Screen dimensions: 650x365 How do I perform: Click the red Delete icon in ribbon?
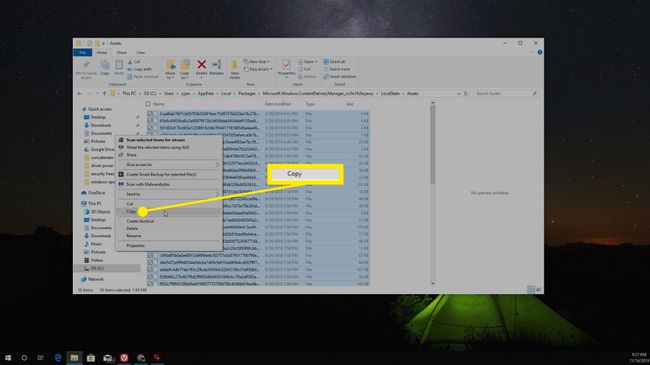pos(201,65)
